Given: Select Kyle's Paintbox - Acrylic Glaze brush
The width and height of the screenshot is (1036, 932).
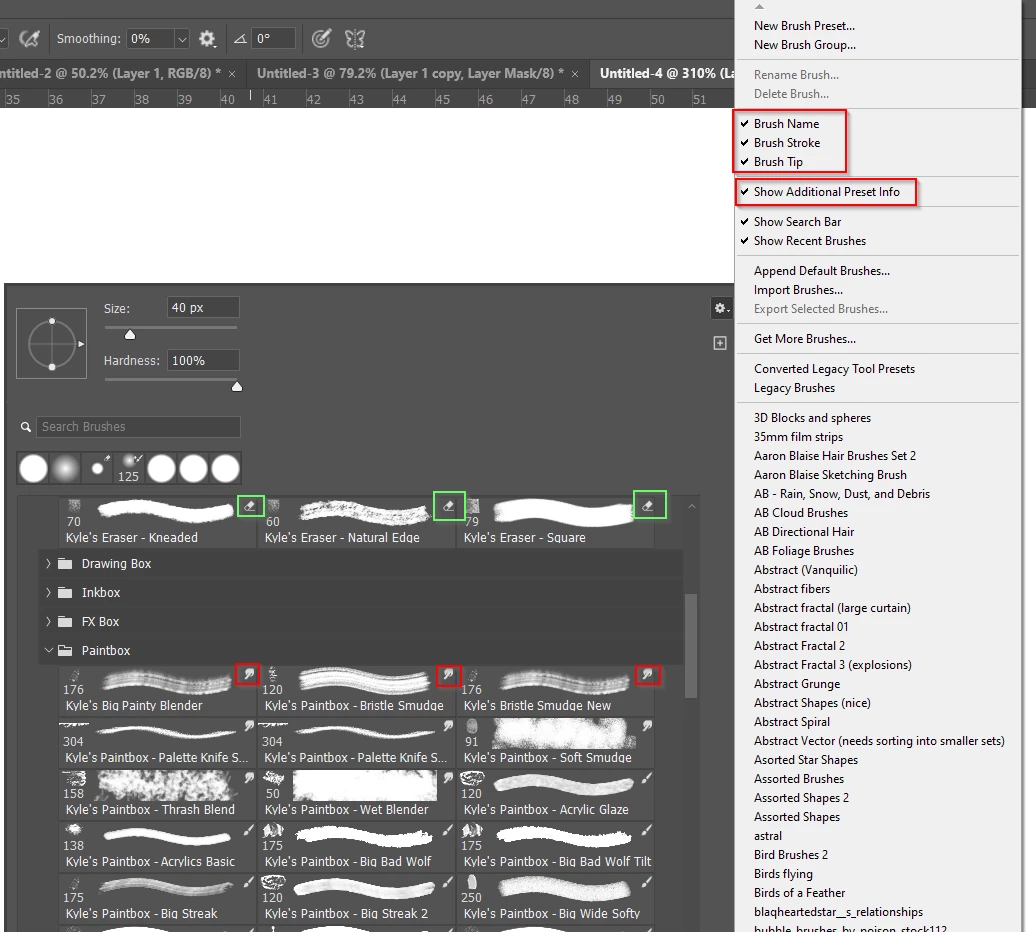Looking at the screenshot, I should (x=555, y=795).
